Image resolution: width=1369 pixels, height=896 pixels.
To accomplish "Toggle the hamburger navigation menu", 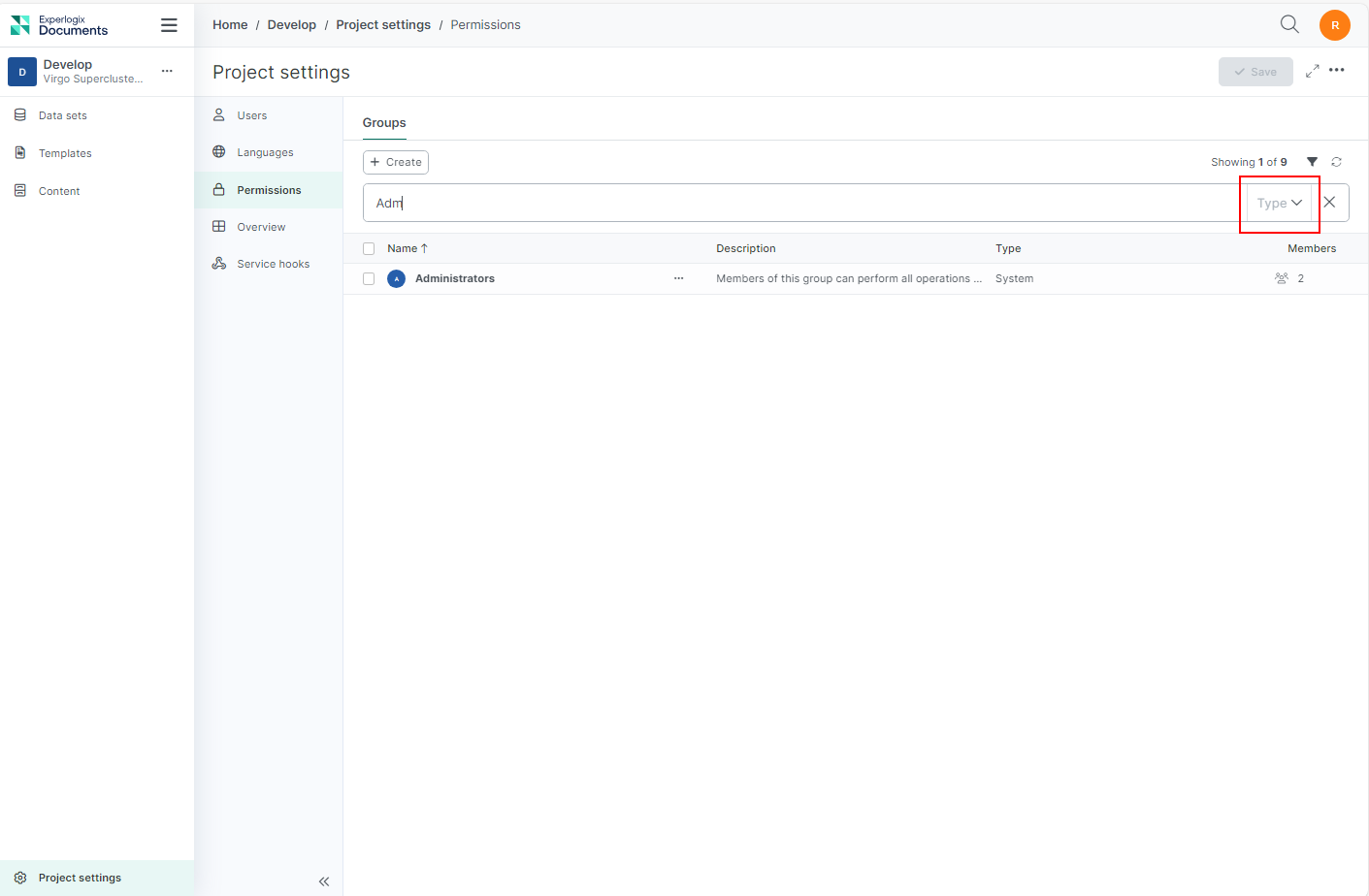I will click(x=169, y=25).
